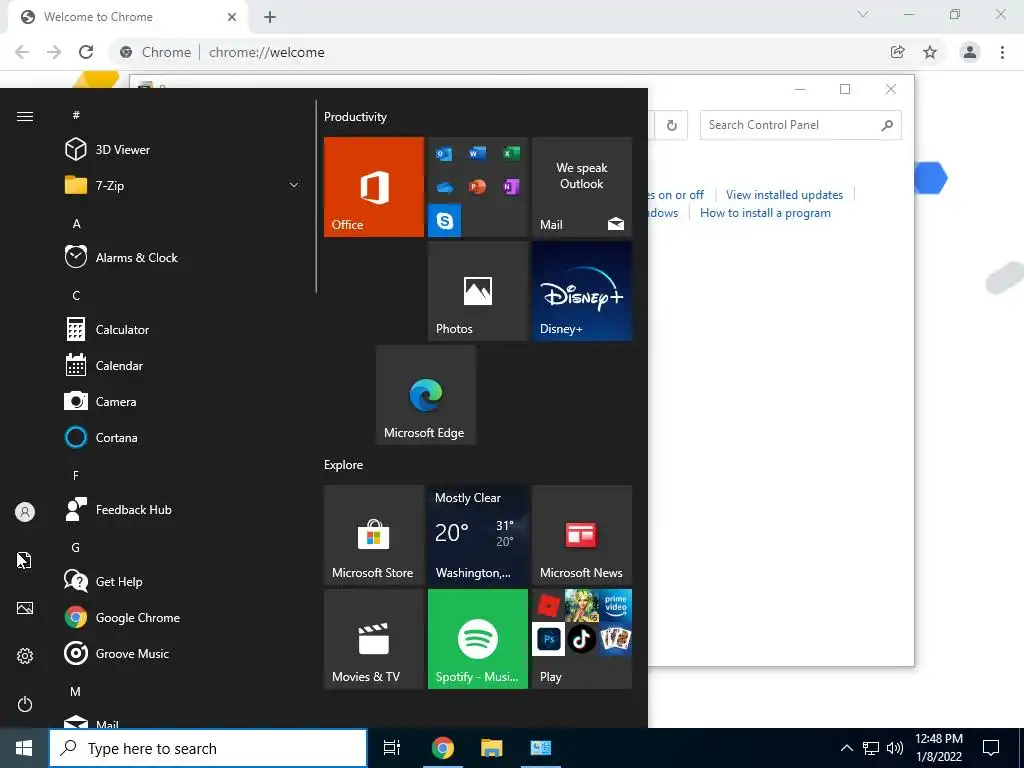Open the Mail tile
This screenshot has width=1024, height=768.
(582, 187)
